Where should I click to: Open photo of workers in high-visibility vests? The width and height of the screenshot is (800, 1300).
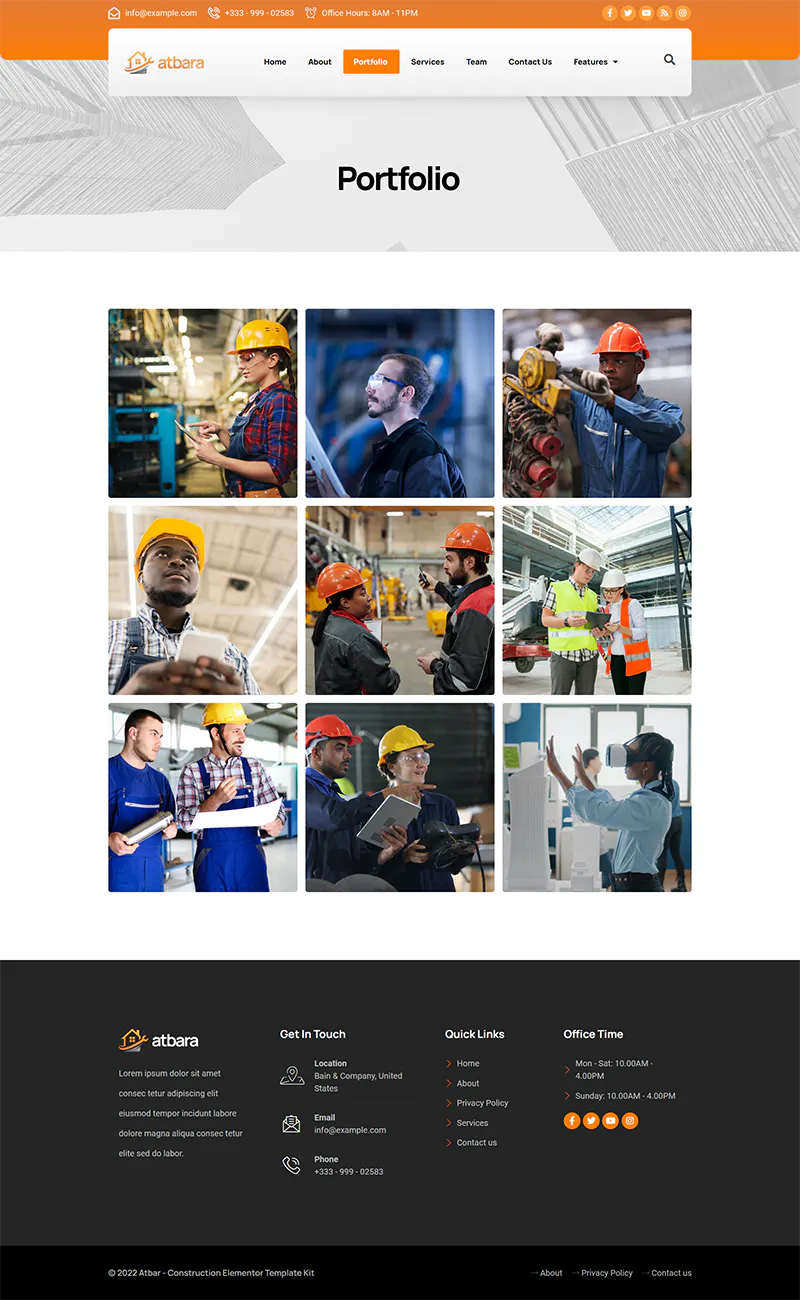click(597, 600)
